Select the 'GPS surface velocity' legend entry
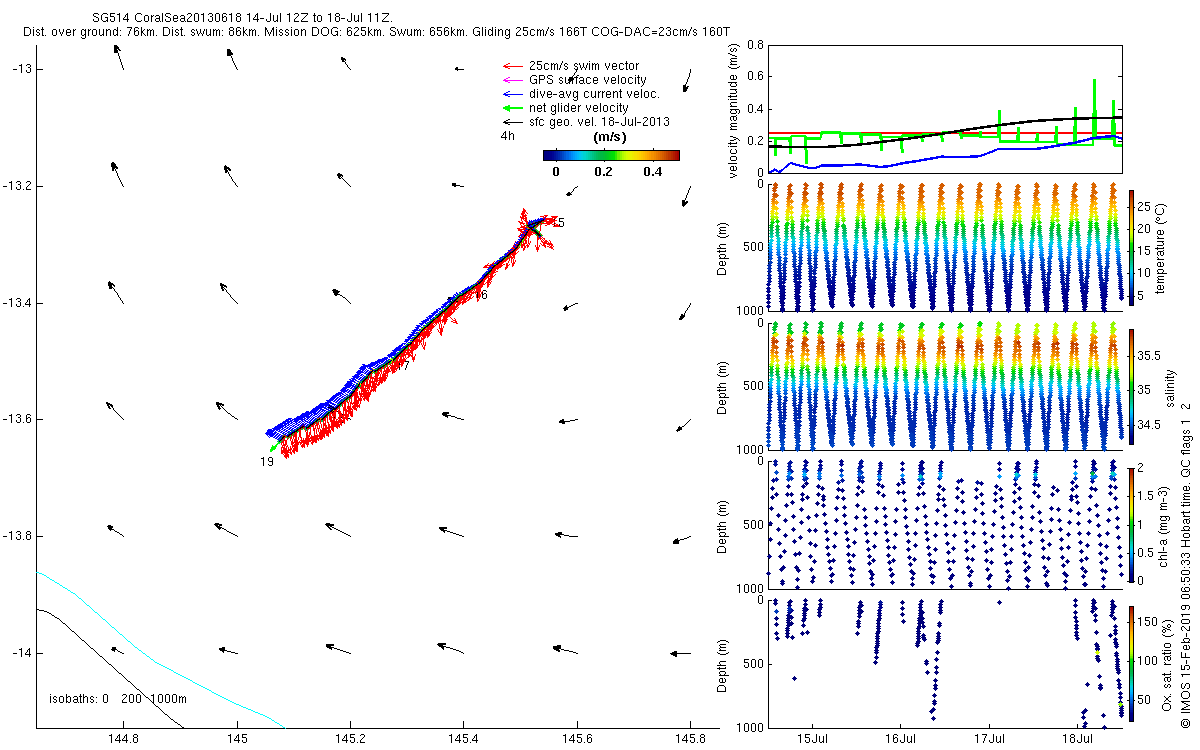1200x750 pixels. pos(586,80)
